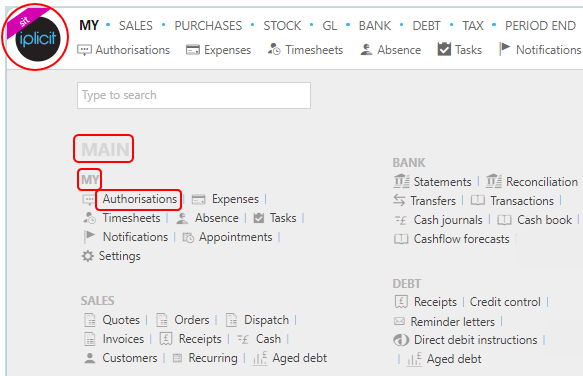Click Timesheets icon in top toolbar
The width and height of the screenshot is (583, 376).
(x=274, y=49)
